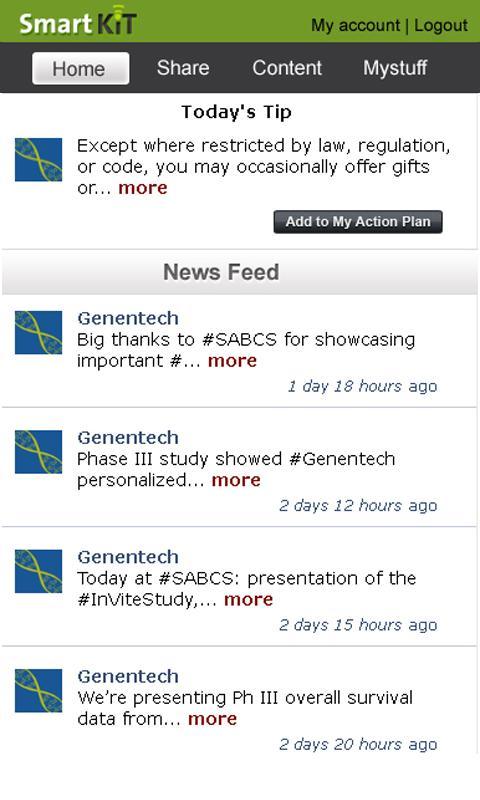Click Add to My Action Plan button
Viewport: 480px width, 800px height.
(358, 222)
